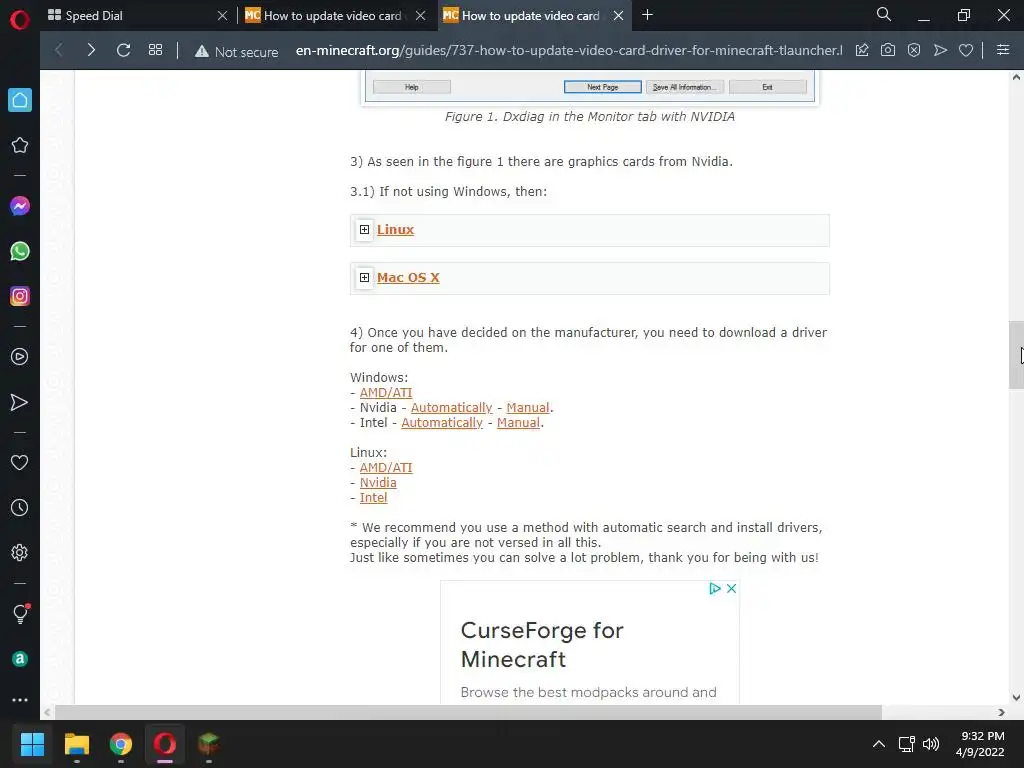Screen dimensions: 1024x768
Task: Expand the Mac OS X section plus box
Action: click(364, 278)
